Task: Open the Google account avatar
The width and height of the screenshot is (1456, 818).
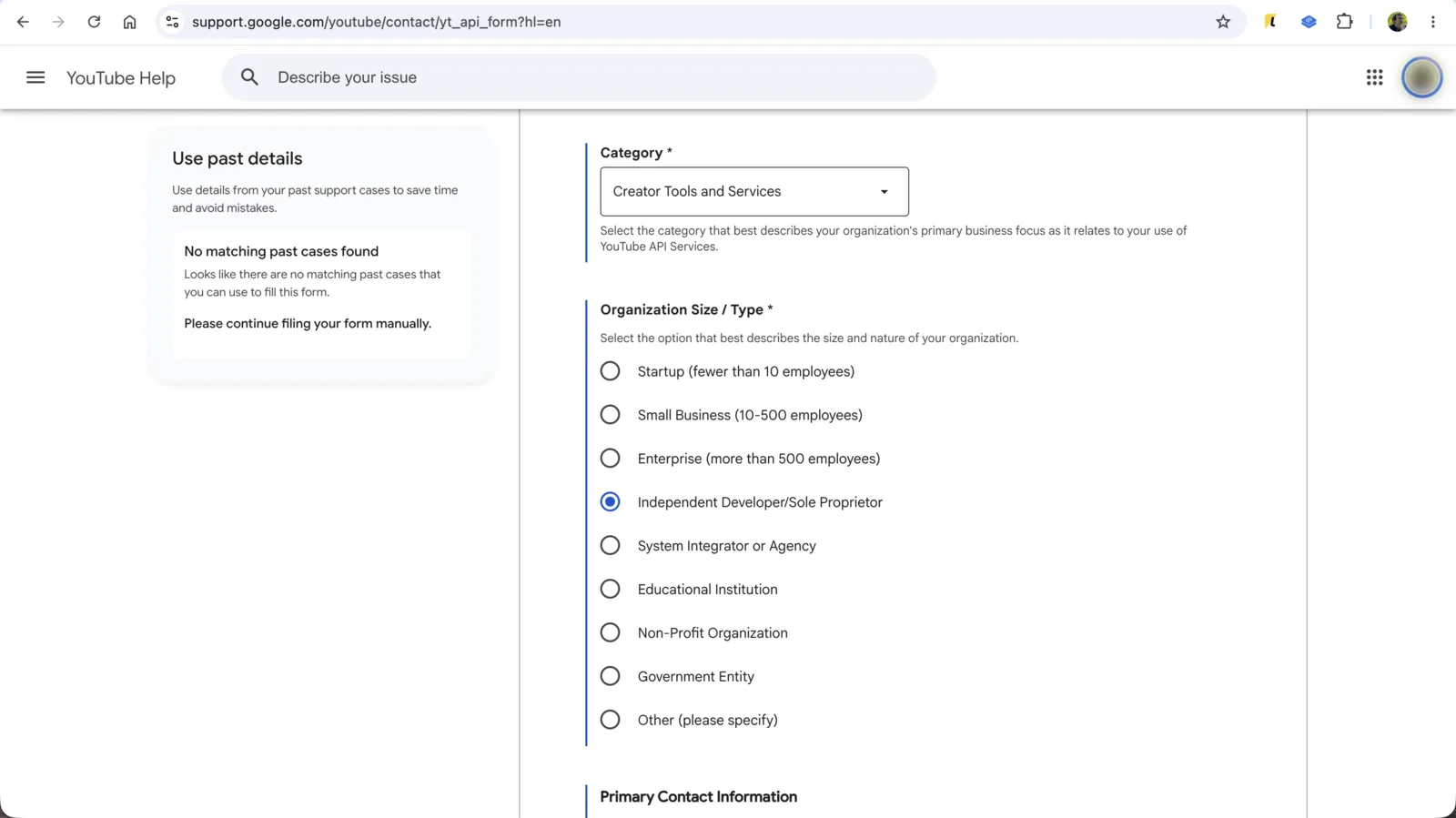Action: tap(1421, 77)
